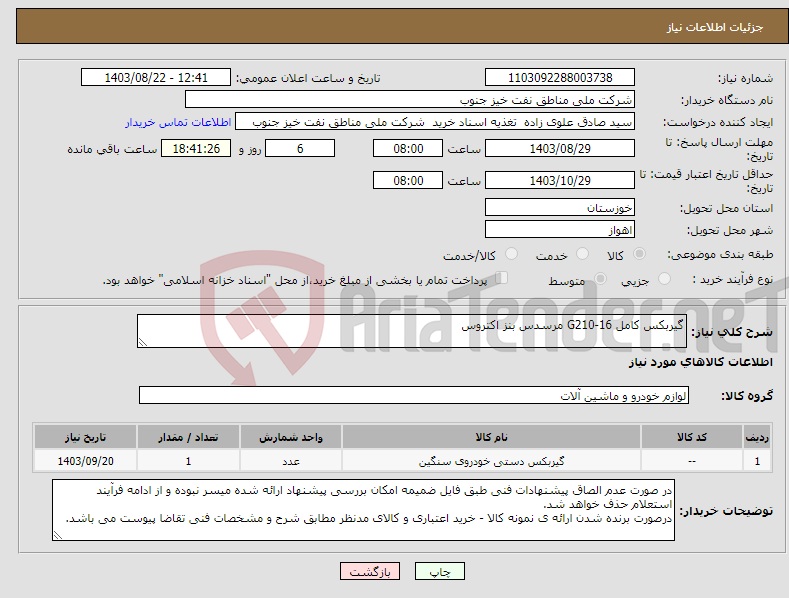The width and height of the screenshot is (789, 598).
Task: Click the response deadline hour 08:00 field
Action: [408, 148]
